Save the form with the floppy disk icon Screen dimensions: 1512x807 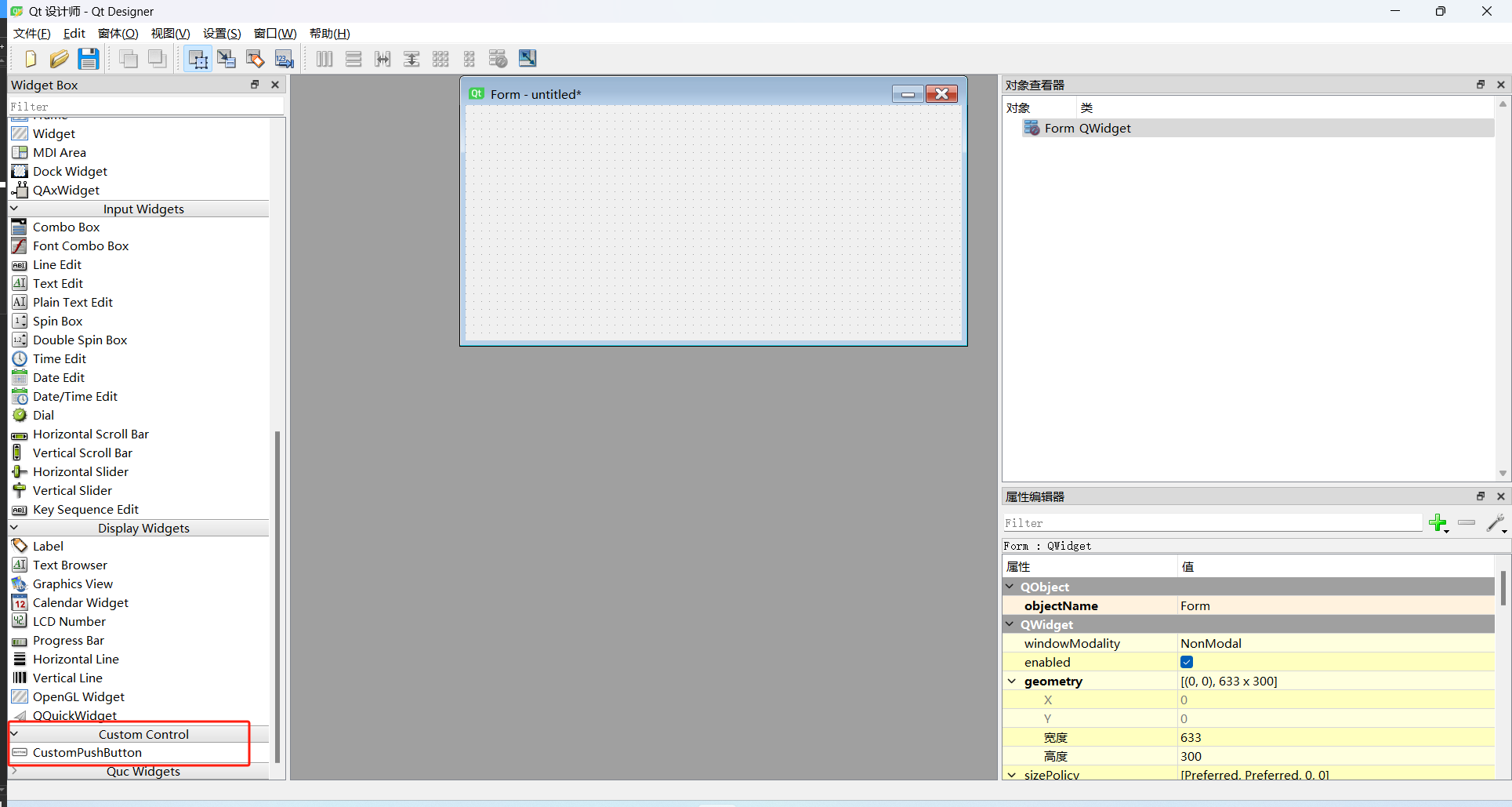[x=89, y=59]
